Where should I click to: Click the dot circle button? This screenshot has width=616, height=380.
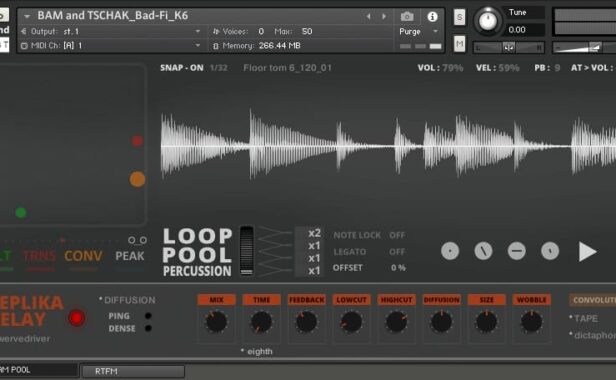450,251
